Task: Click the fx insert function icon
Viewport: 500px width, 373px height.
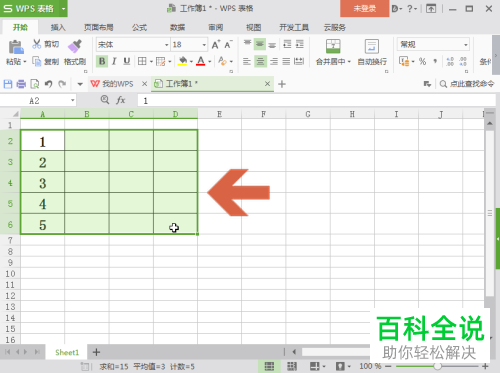Action: pos(120,100)
